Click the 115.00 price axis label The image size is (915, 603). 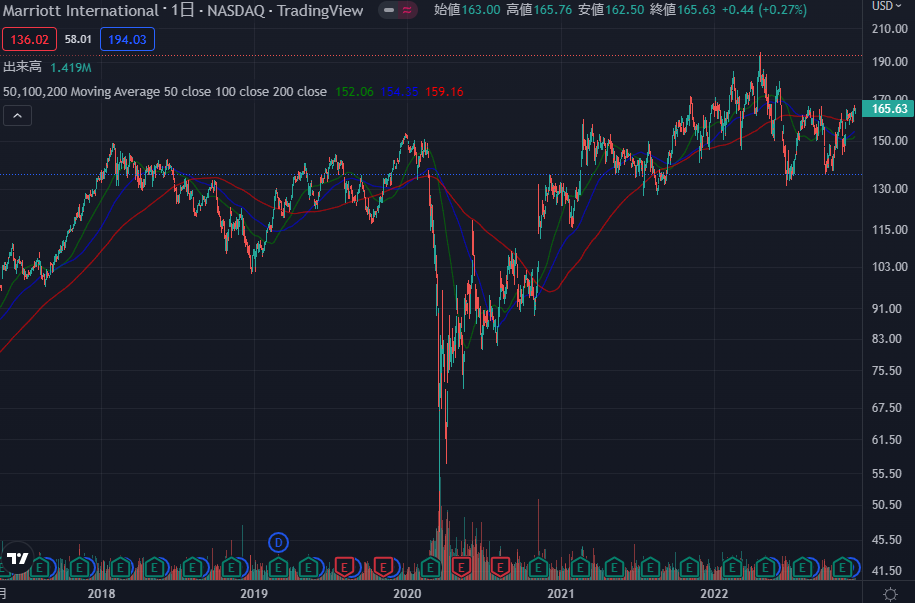[x=889, y=230]
